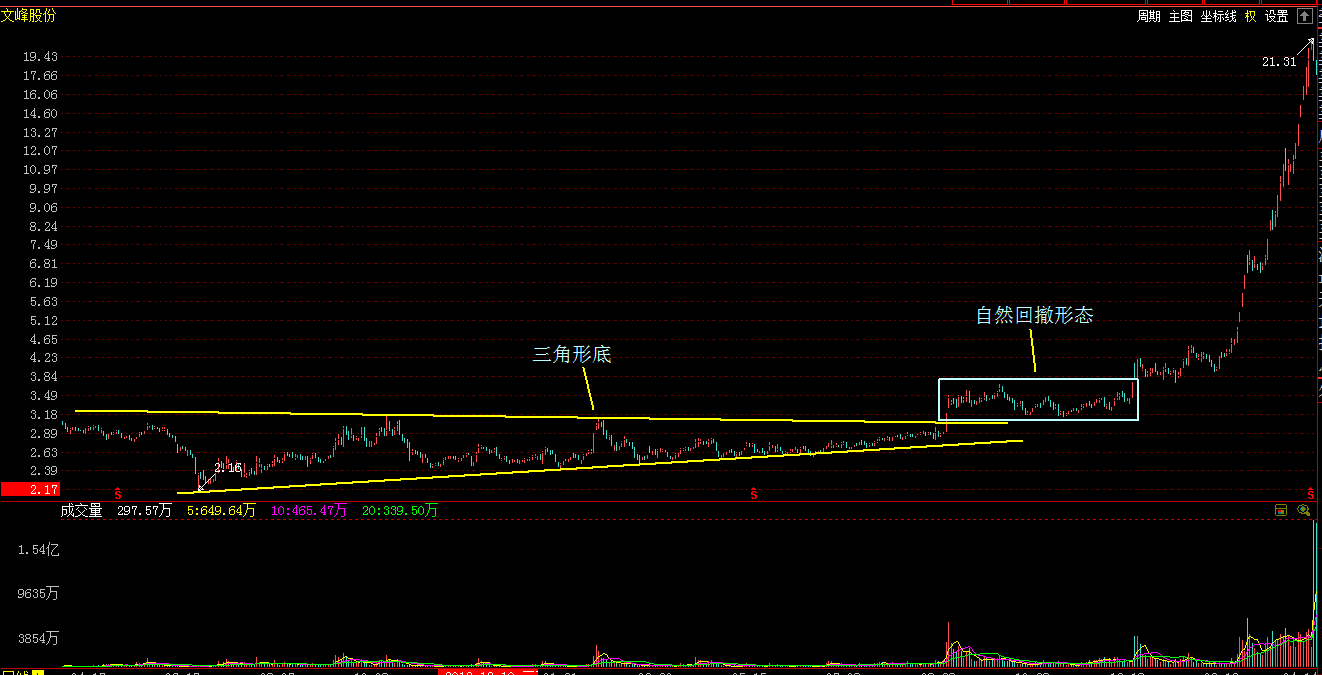Click the 5.63 price axis label
This screenshot has height=675, width=1322.
point(43,302)
